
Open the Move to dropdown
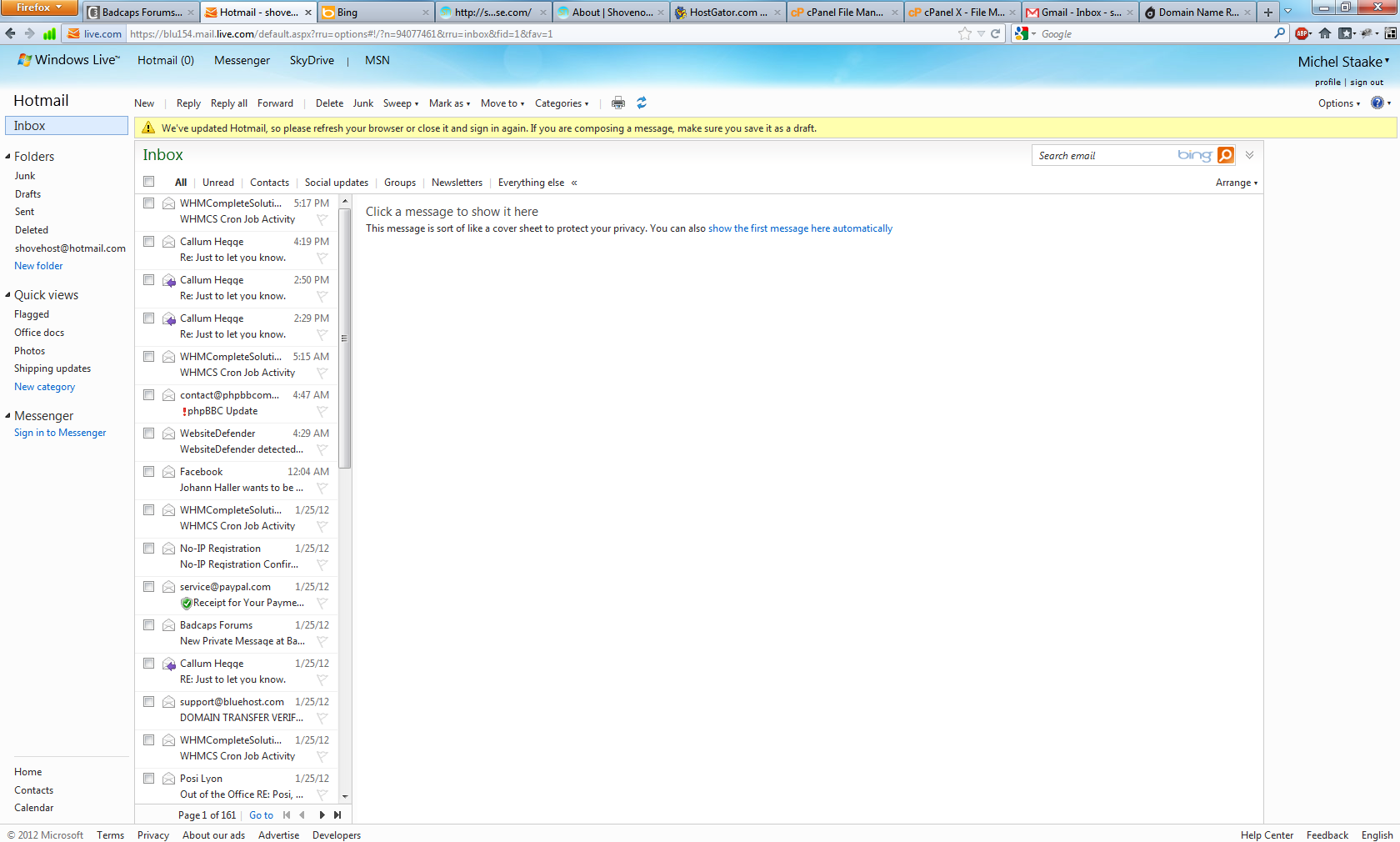tap(502, 103)
